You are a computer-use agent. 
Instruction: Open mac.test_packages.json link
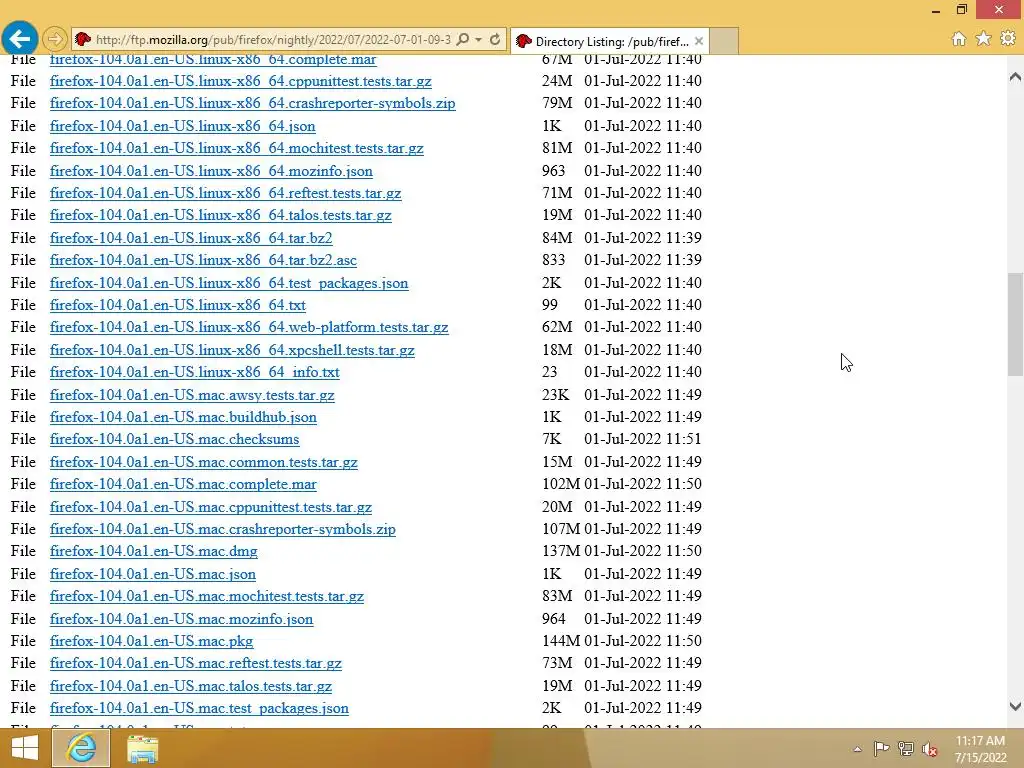point(199,709)
